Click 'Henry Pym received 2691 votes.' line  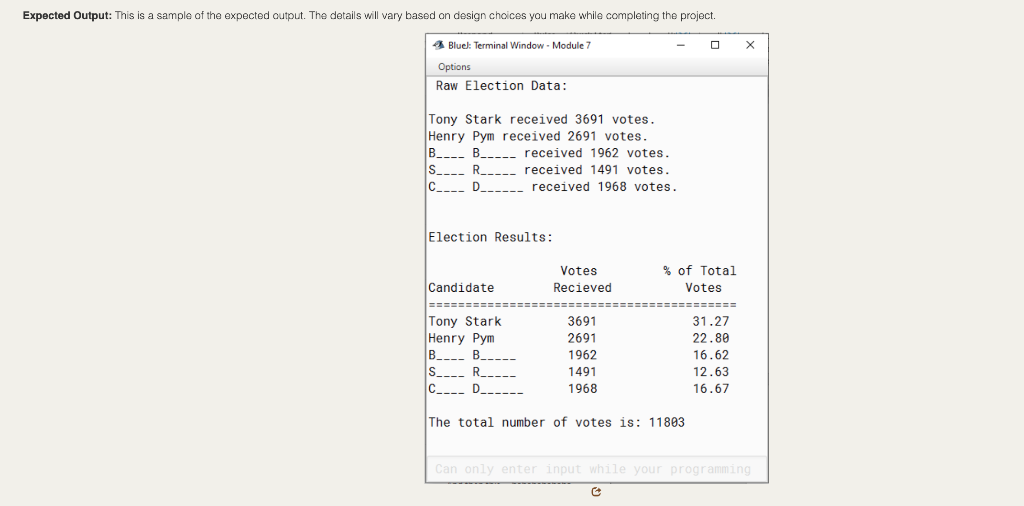pyautogui.click(x=538, y=136)
